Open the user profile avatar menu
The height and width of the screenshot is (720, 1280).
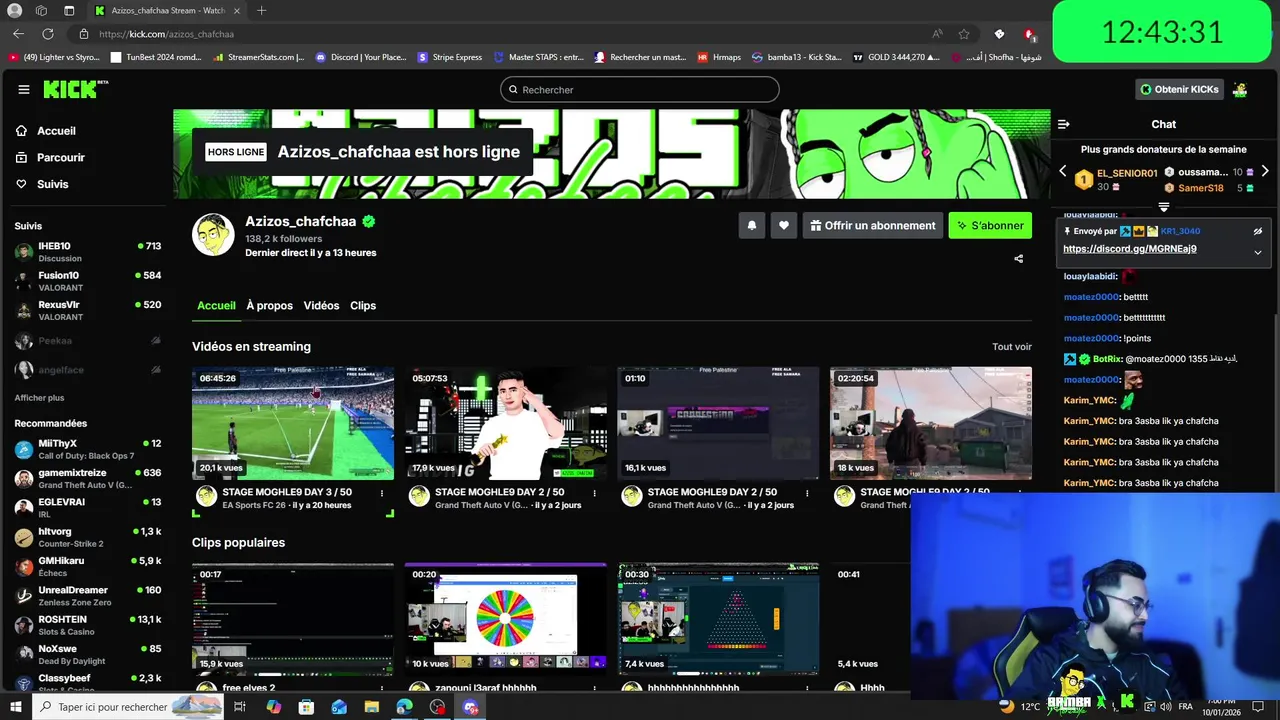click(x=1240, y=89)
